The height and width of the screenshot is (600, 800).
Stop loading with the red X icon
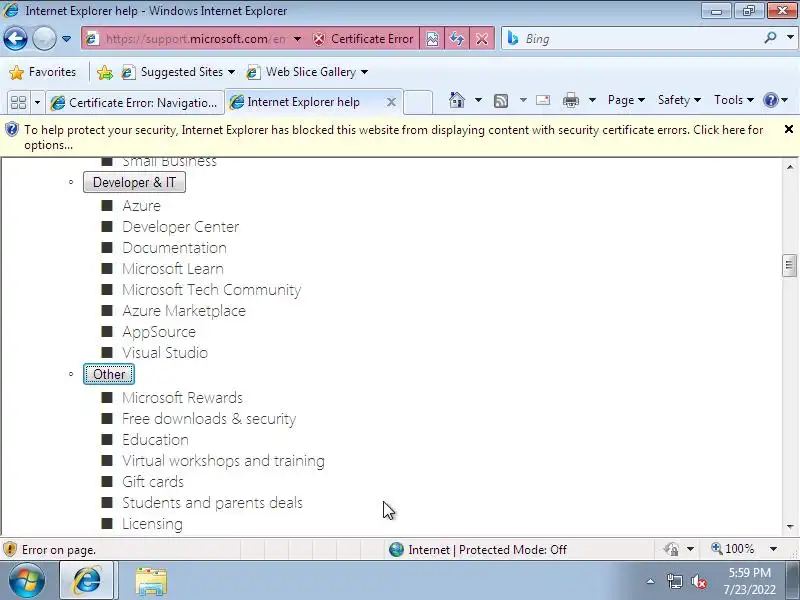tap(481, 39)
